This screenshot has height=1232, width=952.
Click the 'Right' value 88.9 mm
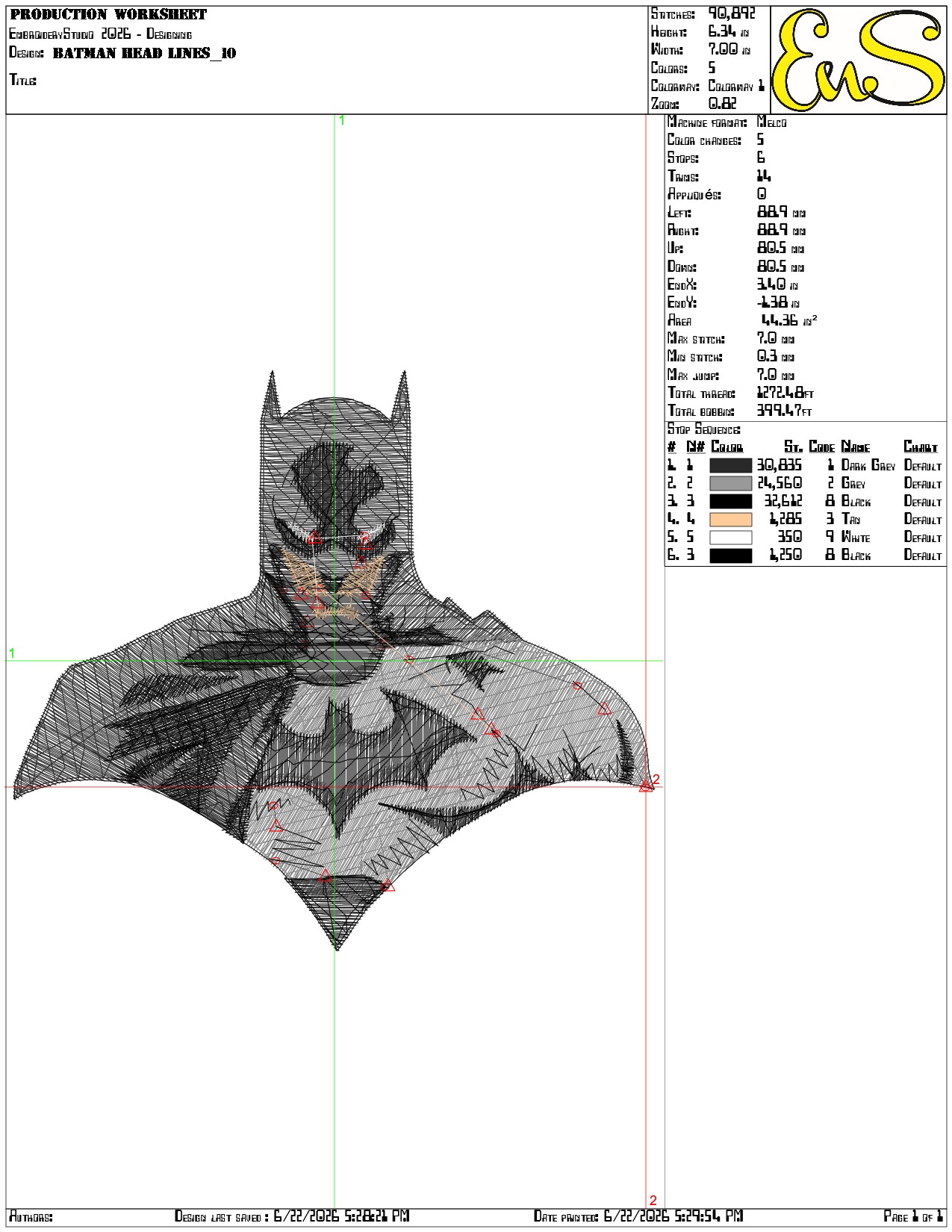(x=781, y=230)
